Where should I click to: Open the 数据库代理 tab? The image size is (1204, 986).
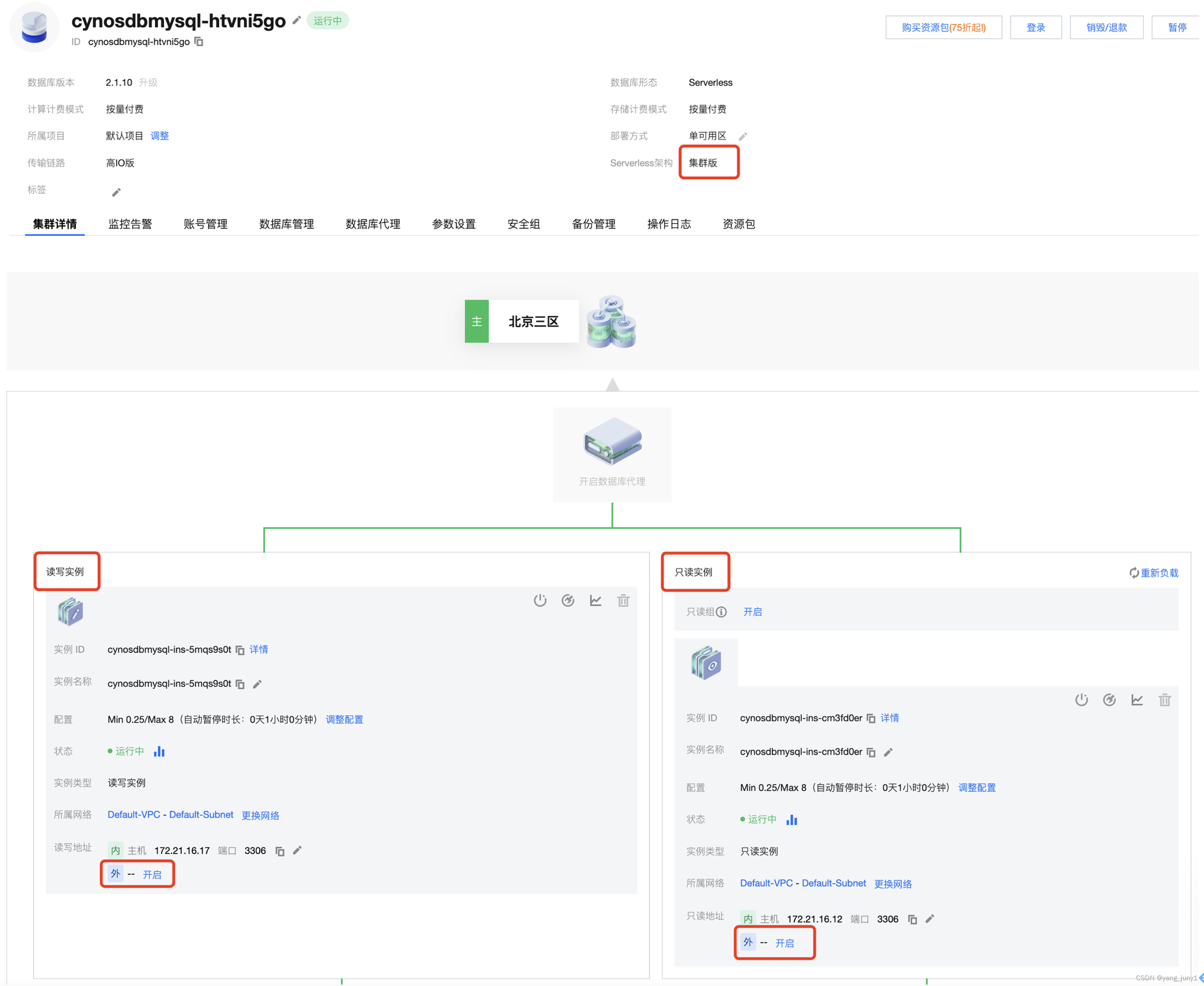pyautogui.click(x=373, y=224)
